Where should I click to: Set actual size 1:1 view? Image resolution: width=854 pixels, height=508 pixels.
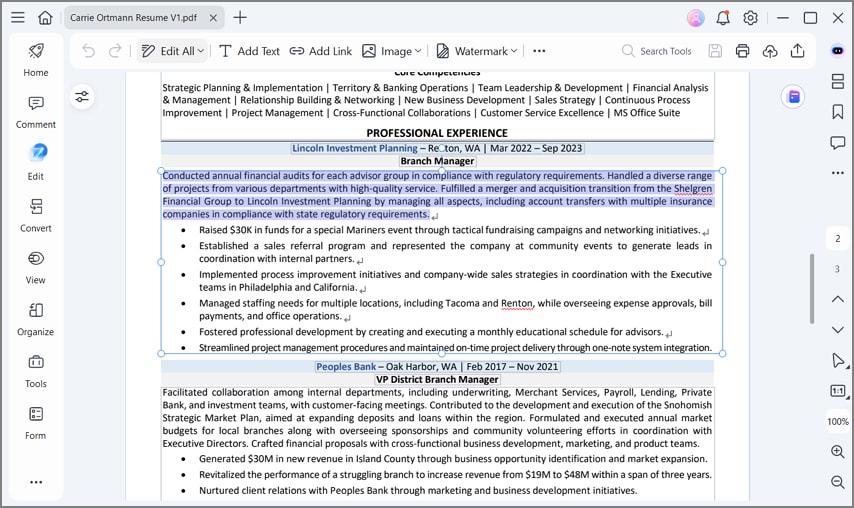[838, 391]
